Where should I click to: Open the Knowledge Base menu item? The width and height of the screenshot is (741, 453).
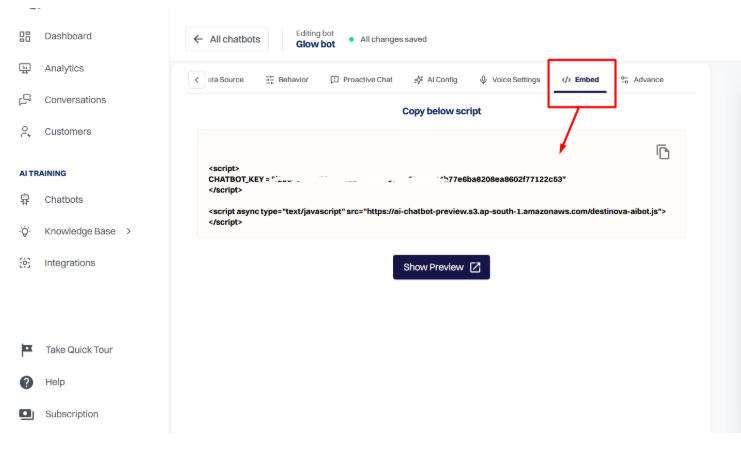click(80, 231)
